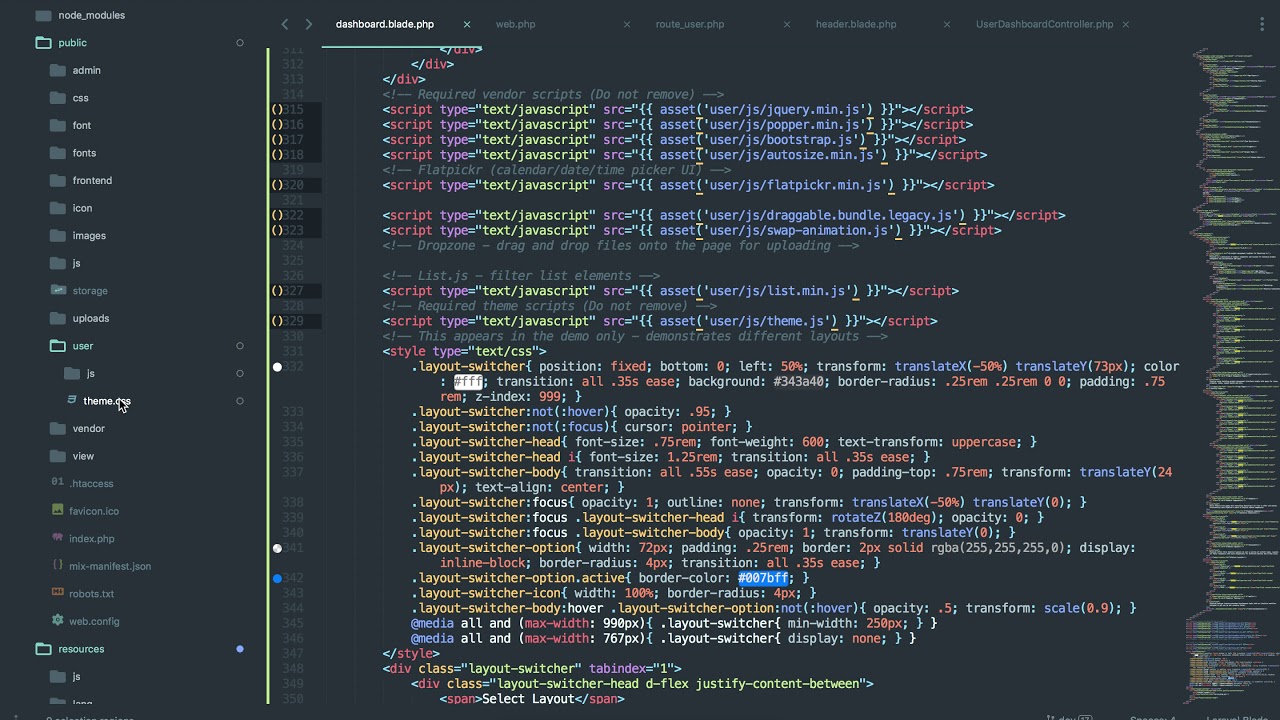Click line number 331 in the gutter
Screen dimensions: 1280x720
(293, 352)
